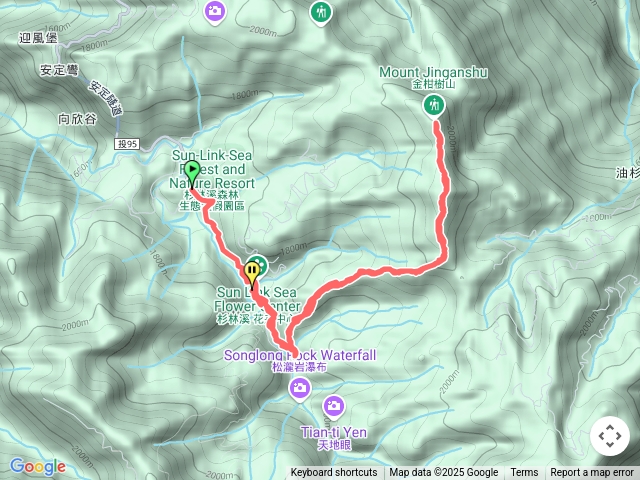
Task: Open Keyboard shortcuts
Action: pos(333,473)
